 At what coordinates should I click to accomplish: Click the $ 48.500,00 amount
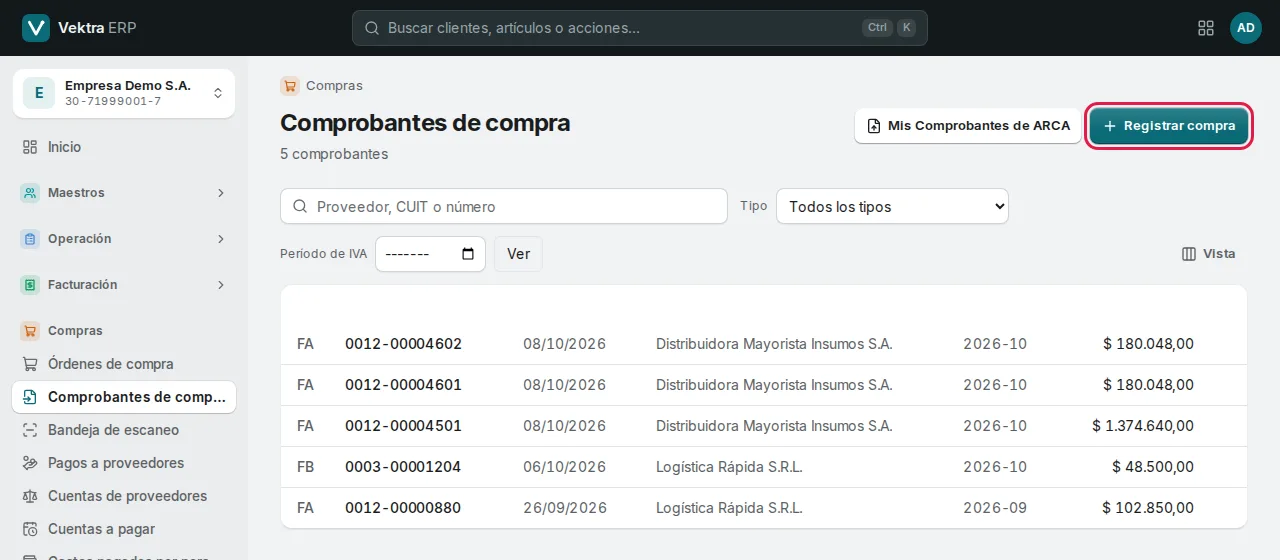coord(1153,467)
